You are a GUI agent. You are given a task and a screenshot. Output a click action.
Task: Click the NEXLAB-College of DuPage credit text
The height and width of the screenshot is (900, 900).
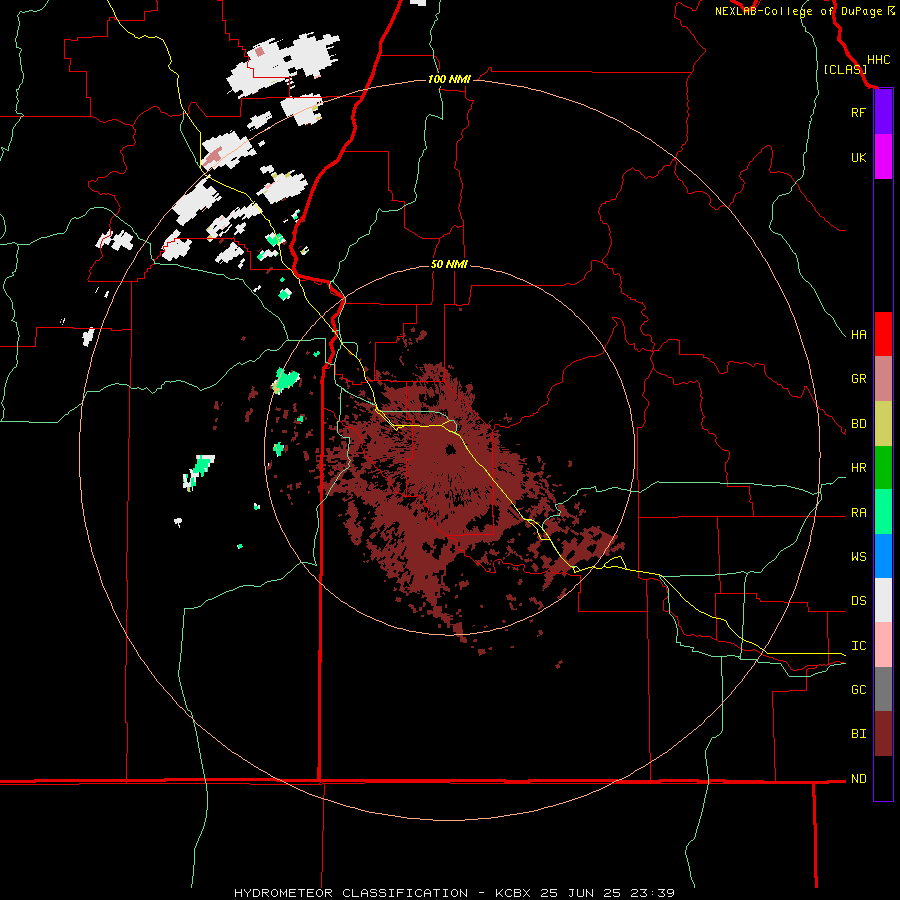804,11
